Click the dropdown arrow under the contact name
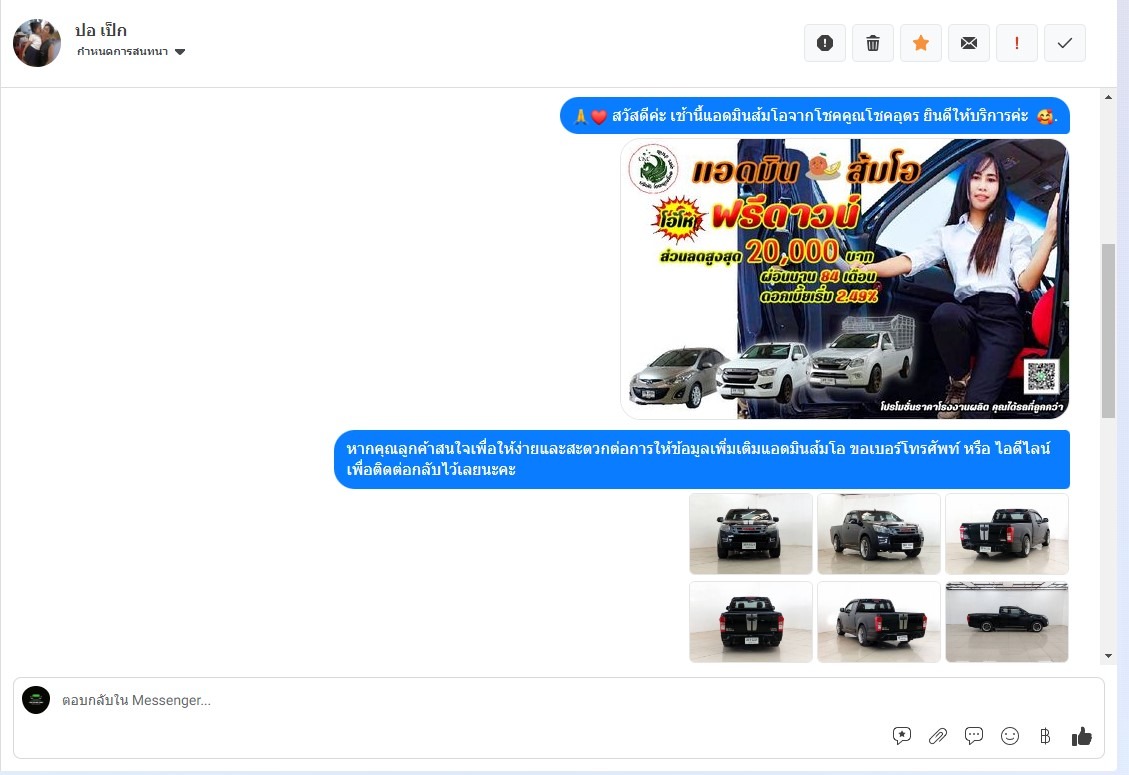The image size is (1129, 775). click(x=180, y=52)
